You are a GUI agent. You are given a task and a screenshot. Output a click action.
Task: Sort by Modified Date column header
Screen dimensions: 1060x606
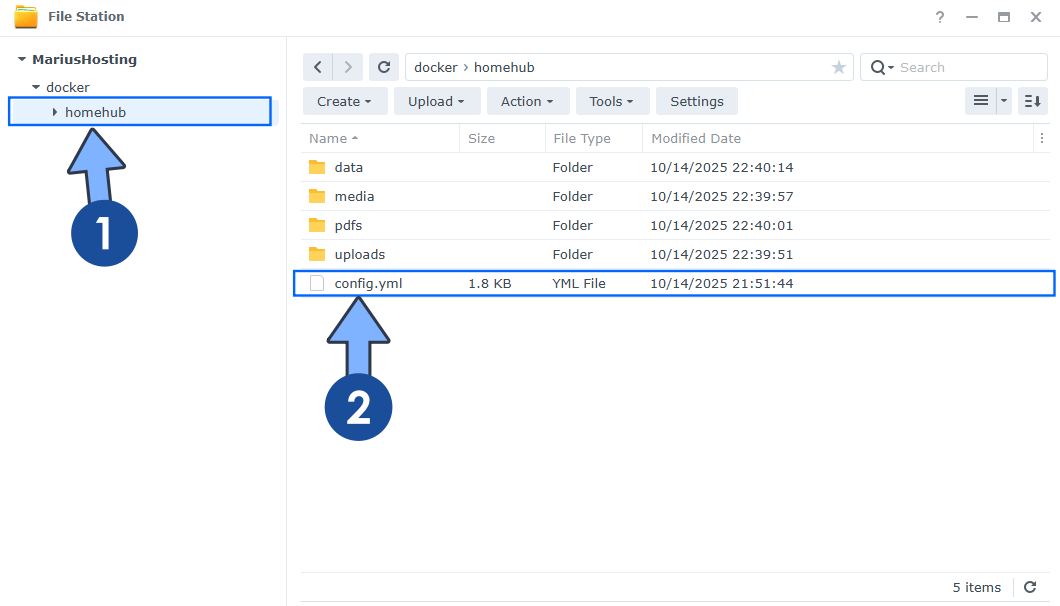point(696,139)
